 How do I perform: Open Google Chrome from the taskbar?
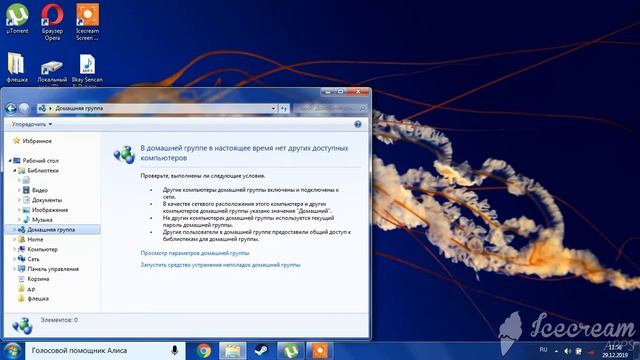click(204, 351)
